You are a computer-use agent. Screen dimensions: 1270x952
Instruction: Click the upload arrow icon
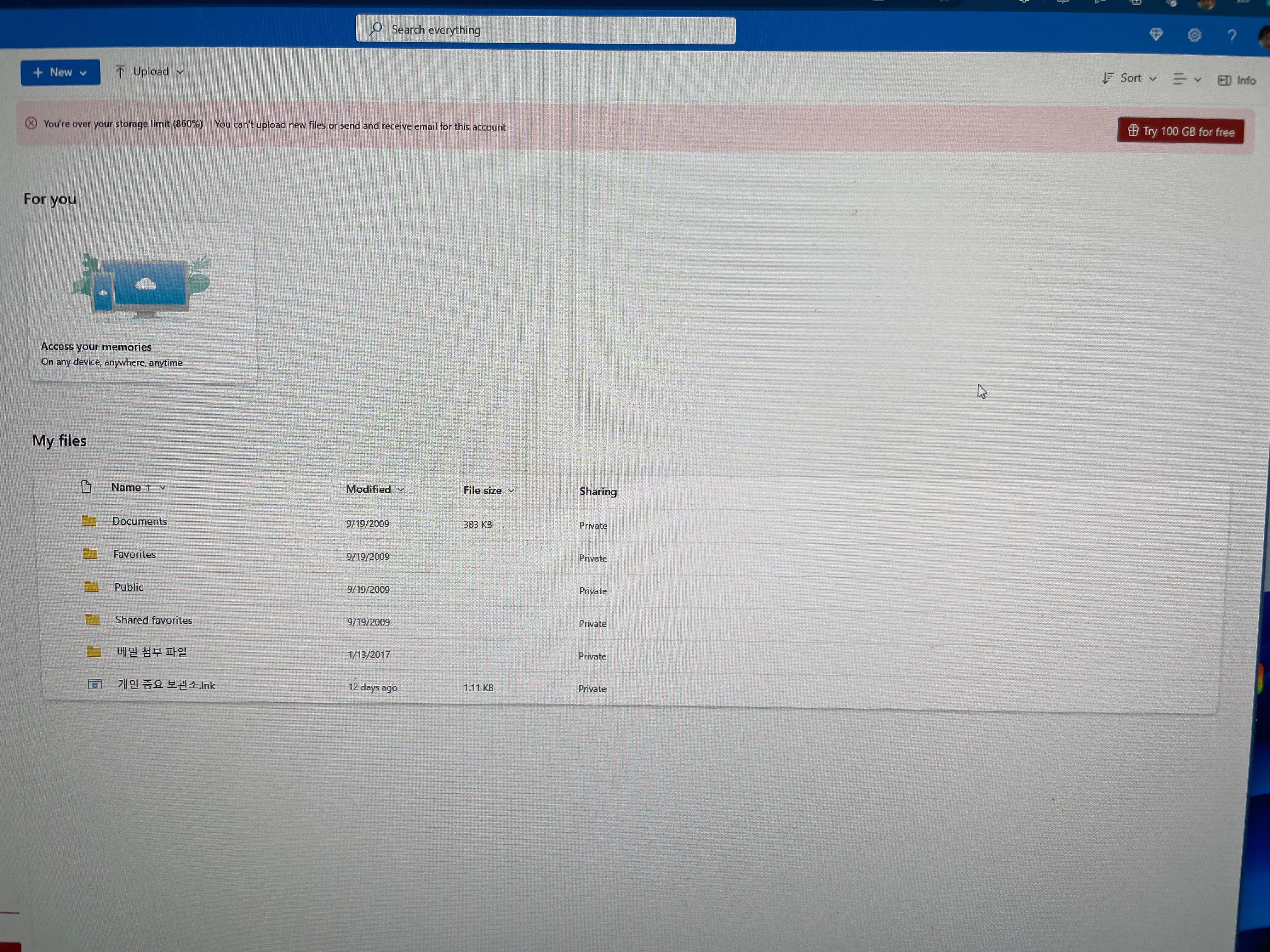[x=119, y=71]
